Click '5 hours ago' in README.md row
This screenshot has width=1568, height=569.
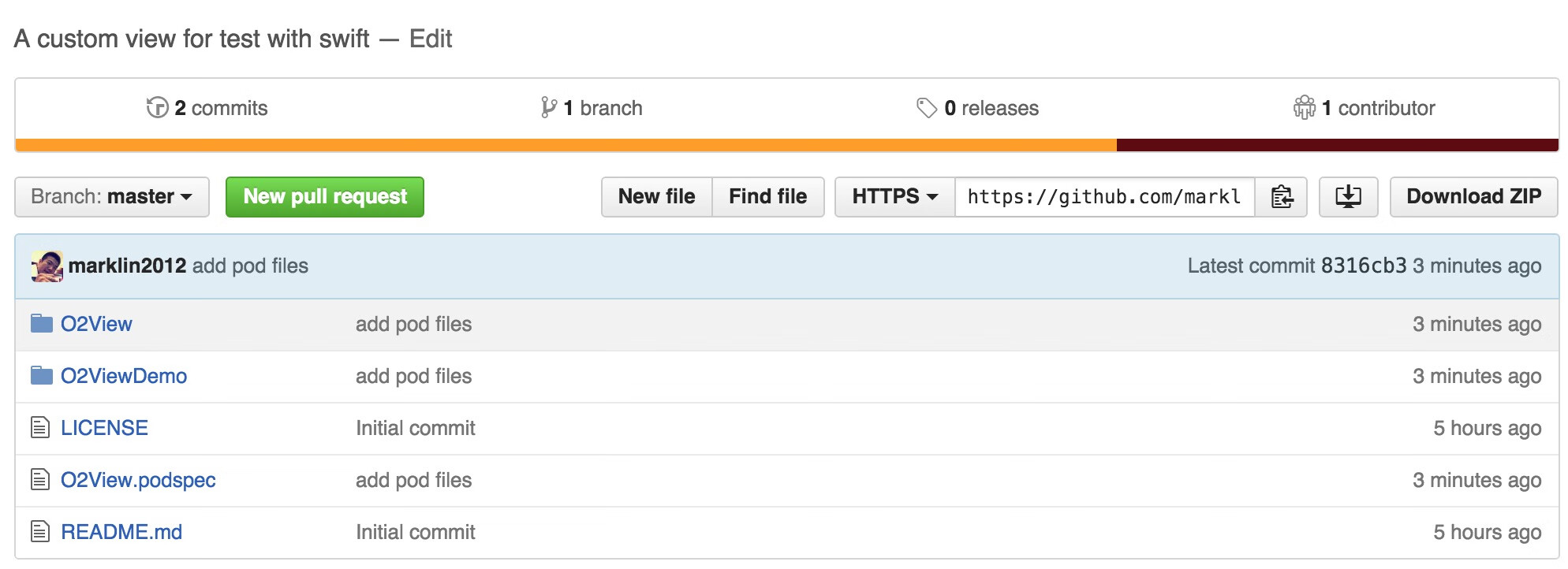click(1488, 532)
